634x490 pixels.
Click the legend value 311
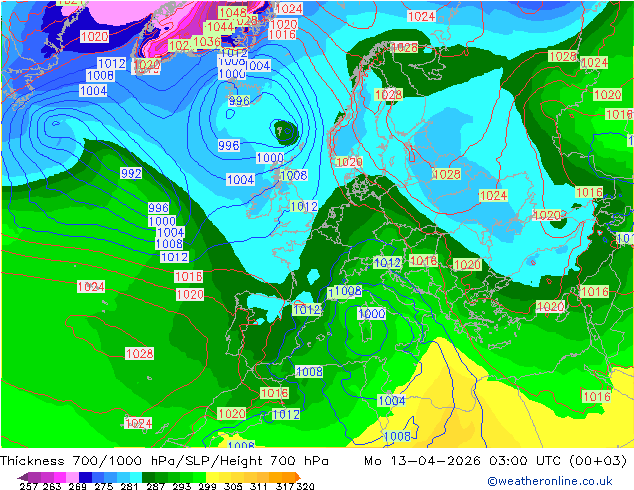(x=259, y=486)
